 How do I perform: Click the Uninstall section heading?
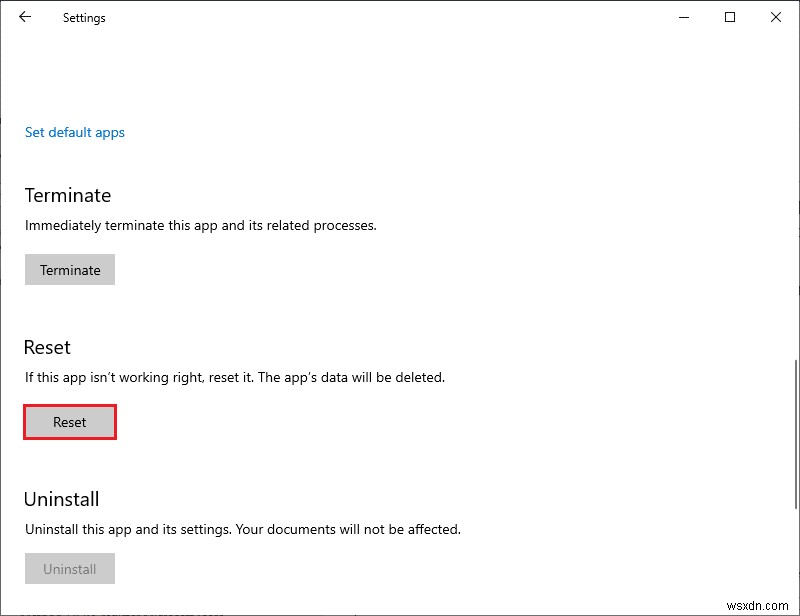pyautogui.click(x=62, y=499)
